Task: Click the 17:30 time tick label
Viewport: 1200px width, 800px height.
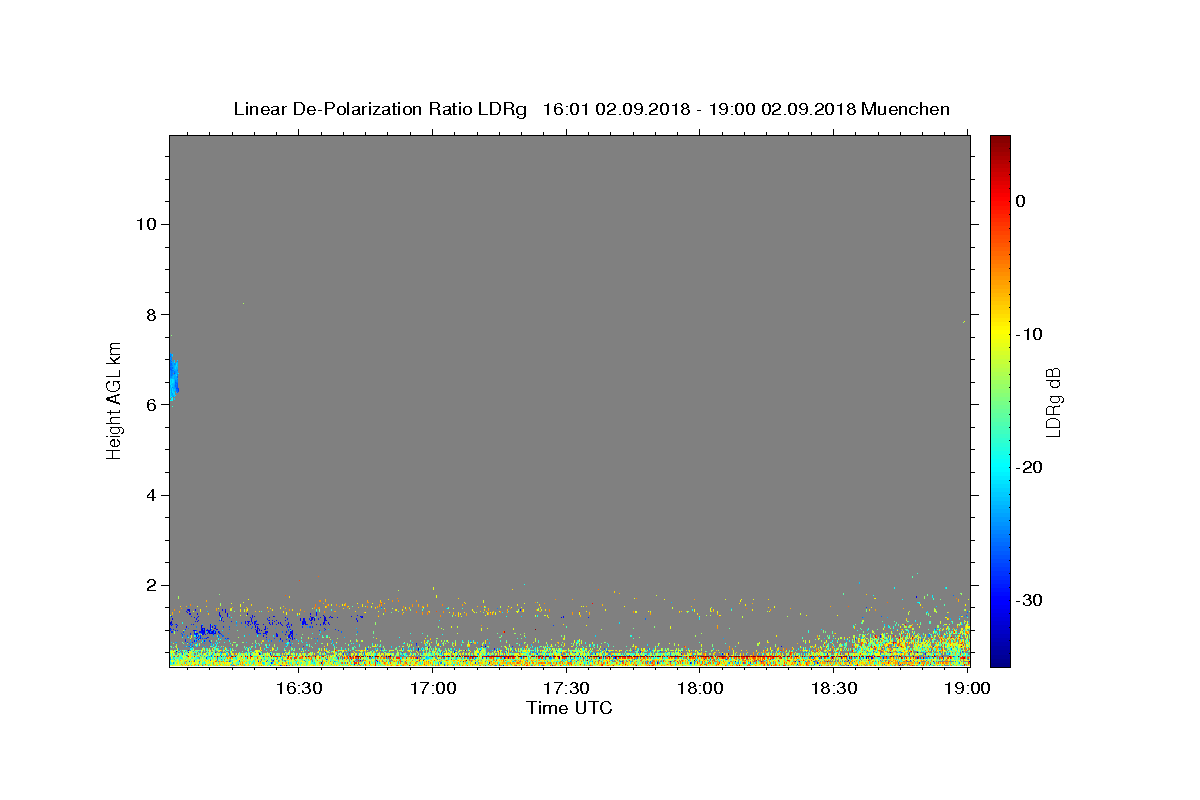Action: (x=566, y=688)
